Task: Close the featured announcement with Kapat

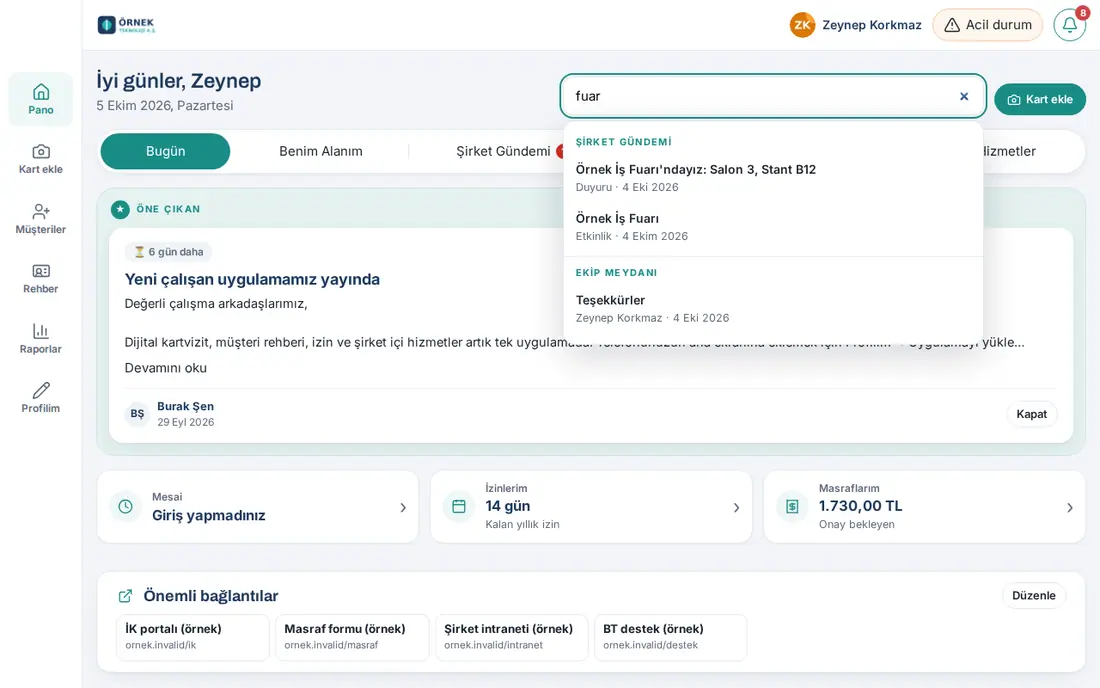Action: [x=1031, y=414]
